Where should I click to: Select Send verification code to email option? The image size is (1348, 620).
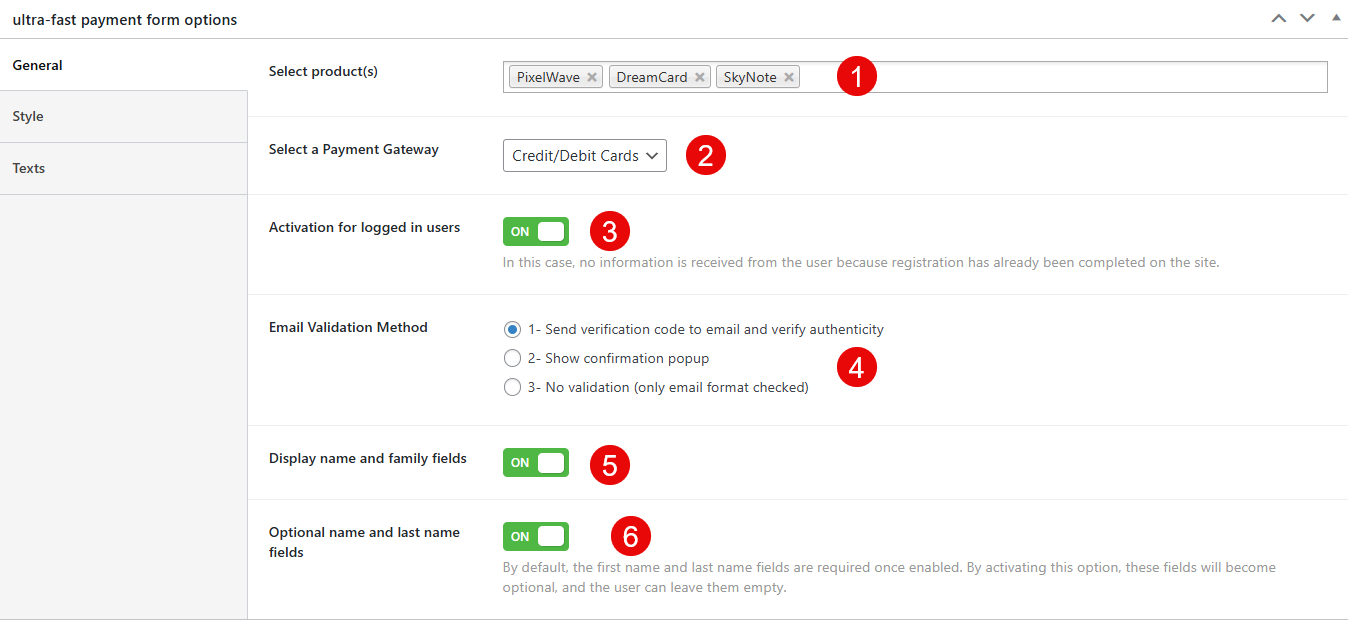pos(513,329)
